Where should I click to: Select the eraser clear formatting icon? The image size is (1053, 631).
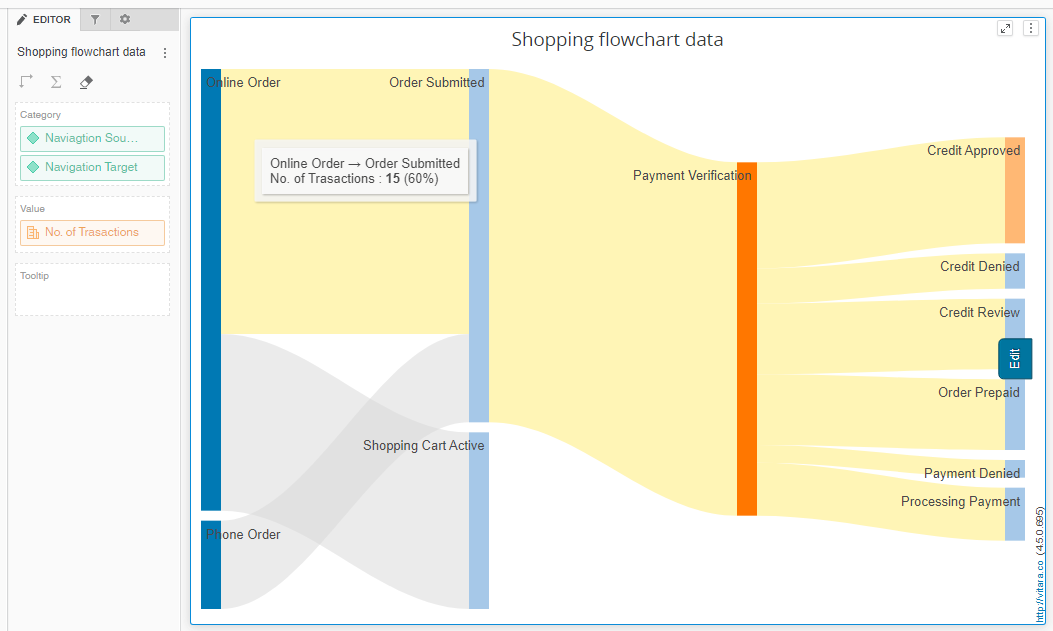coord(86,82)
